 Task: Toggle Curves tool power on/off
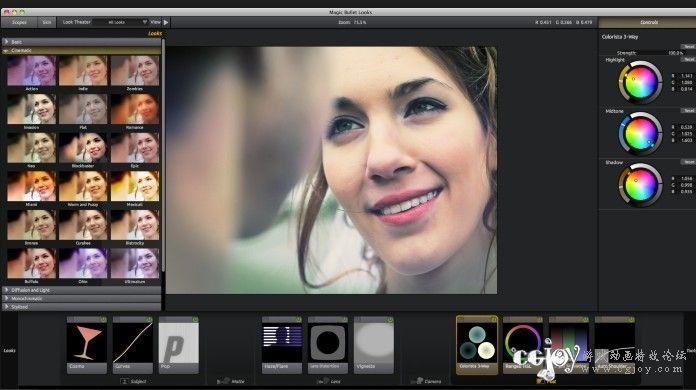pos(149,319)
